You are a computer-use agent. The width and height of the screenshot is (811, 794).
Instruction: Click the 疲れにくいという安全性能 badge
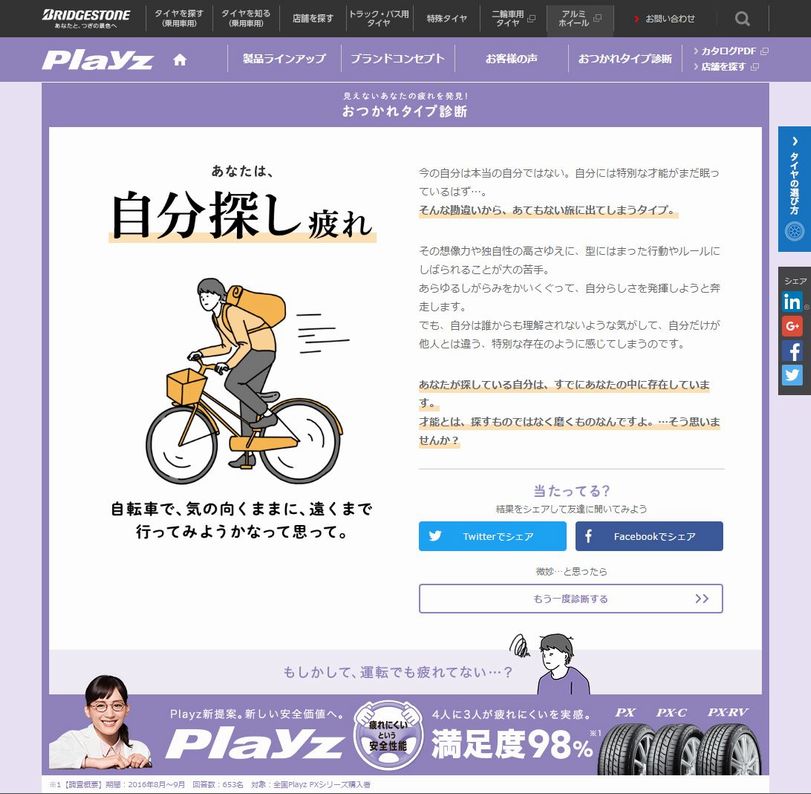(x=388, y=735)
